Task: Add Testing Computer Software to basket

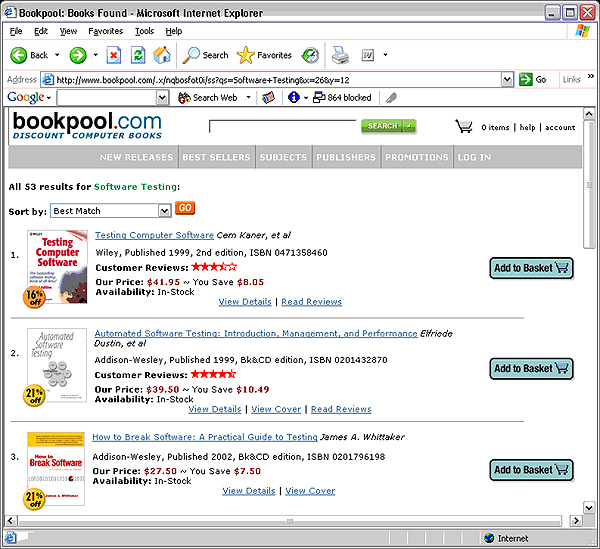Action: tap(532, 268)
